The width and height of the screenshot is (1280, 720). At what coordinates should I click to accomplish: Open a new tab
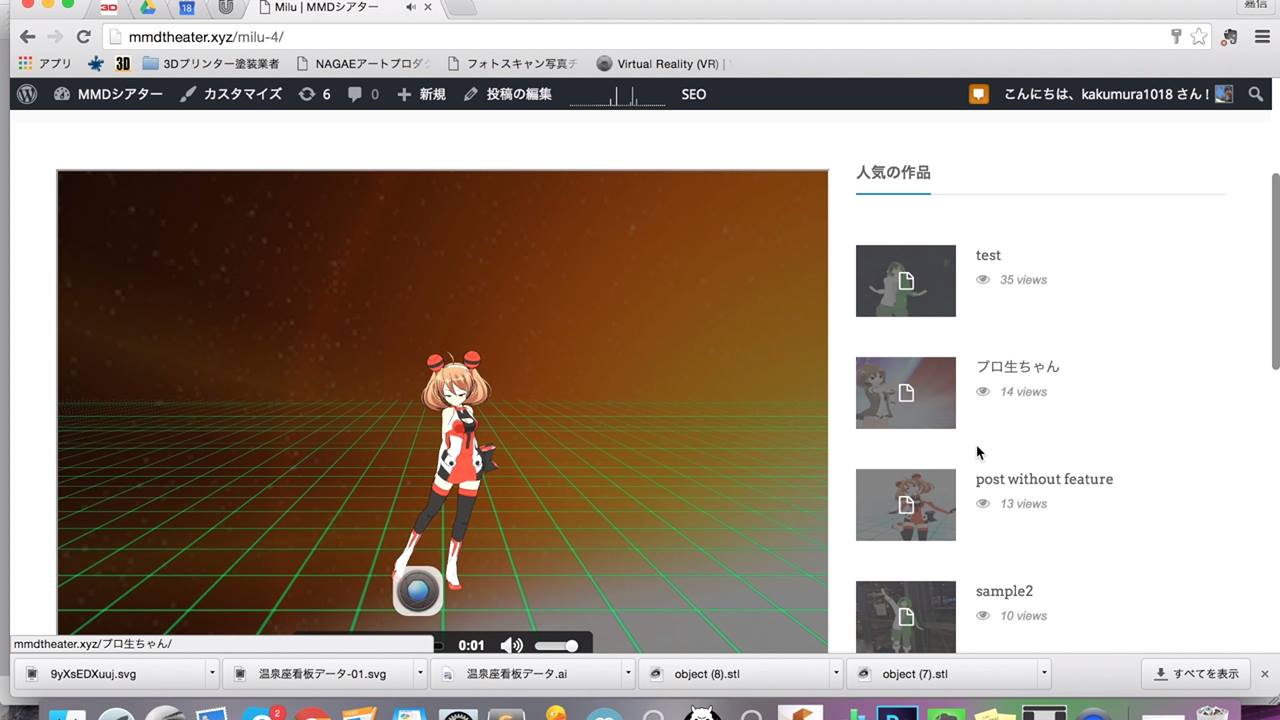click(460, 7)
